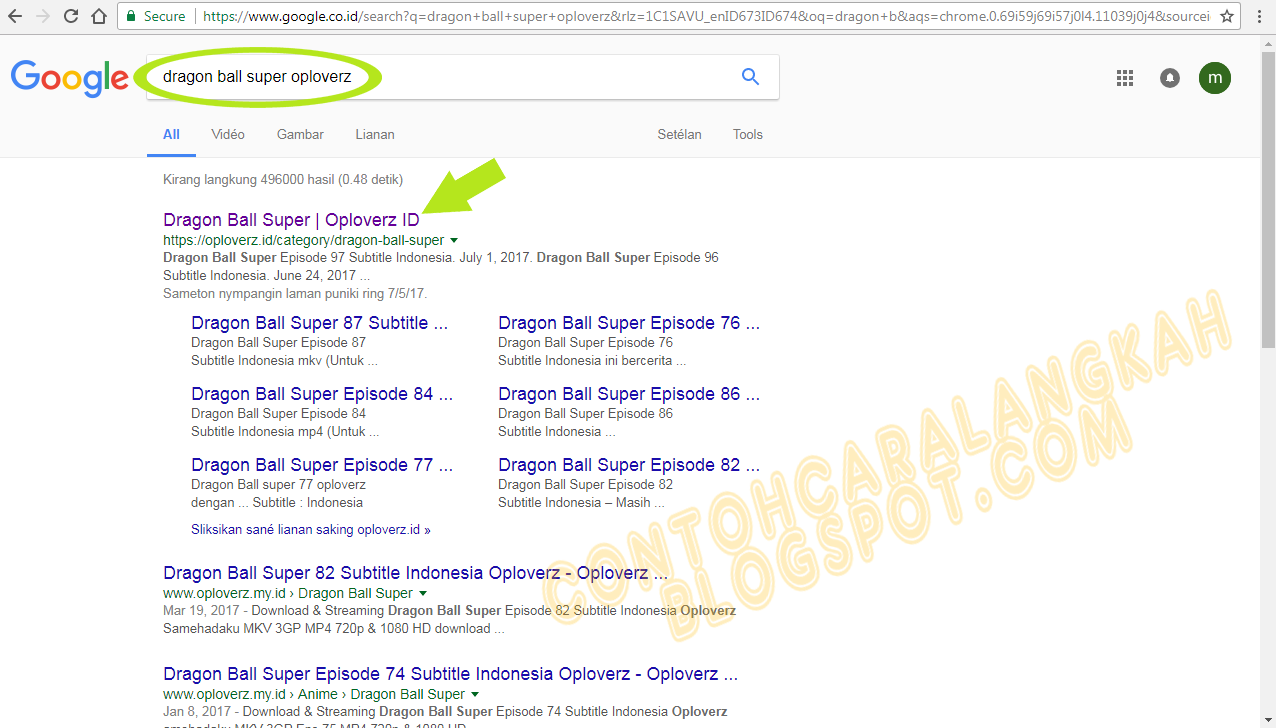Open Setélan settings menu
The width and height of the screenshot is (1276, 728).
coord(680,134)
